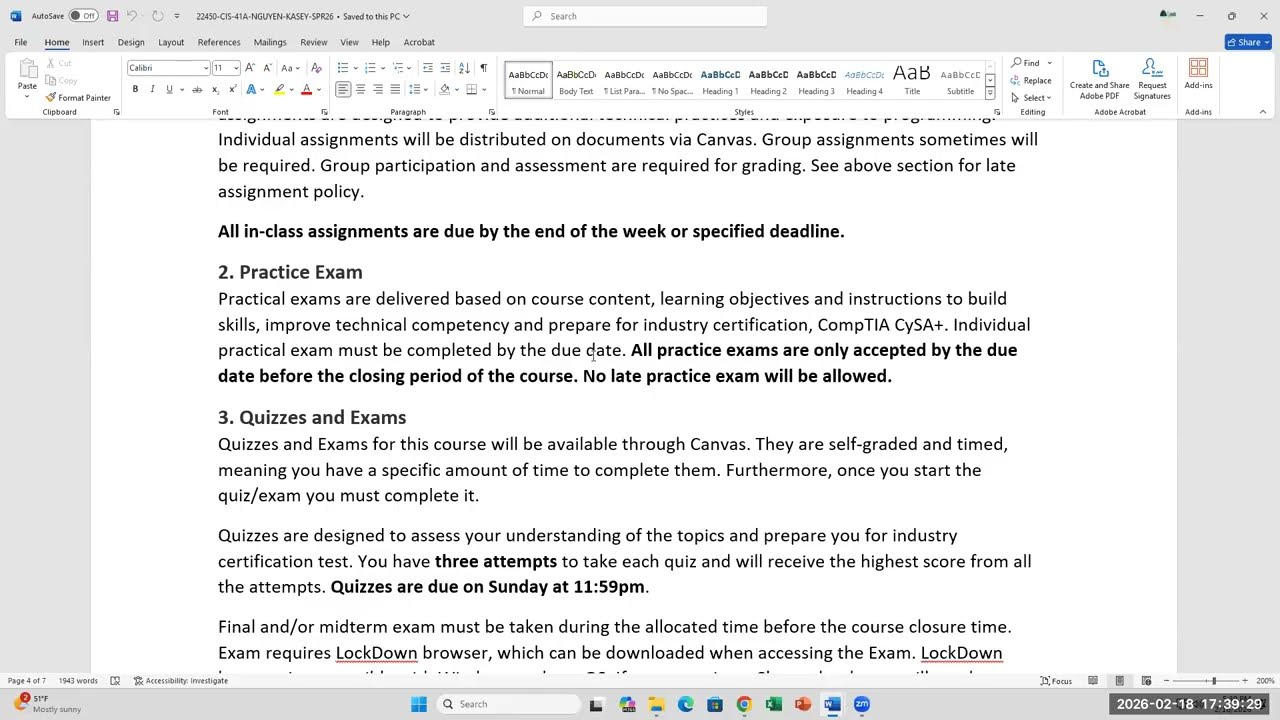Toggle Italic formatting
Viewport: 1280px width, 720px height.
[x=152, y=90]
